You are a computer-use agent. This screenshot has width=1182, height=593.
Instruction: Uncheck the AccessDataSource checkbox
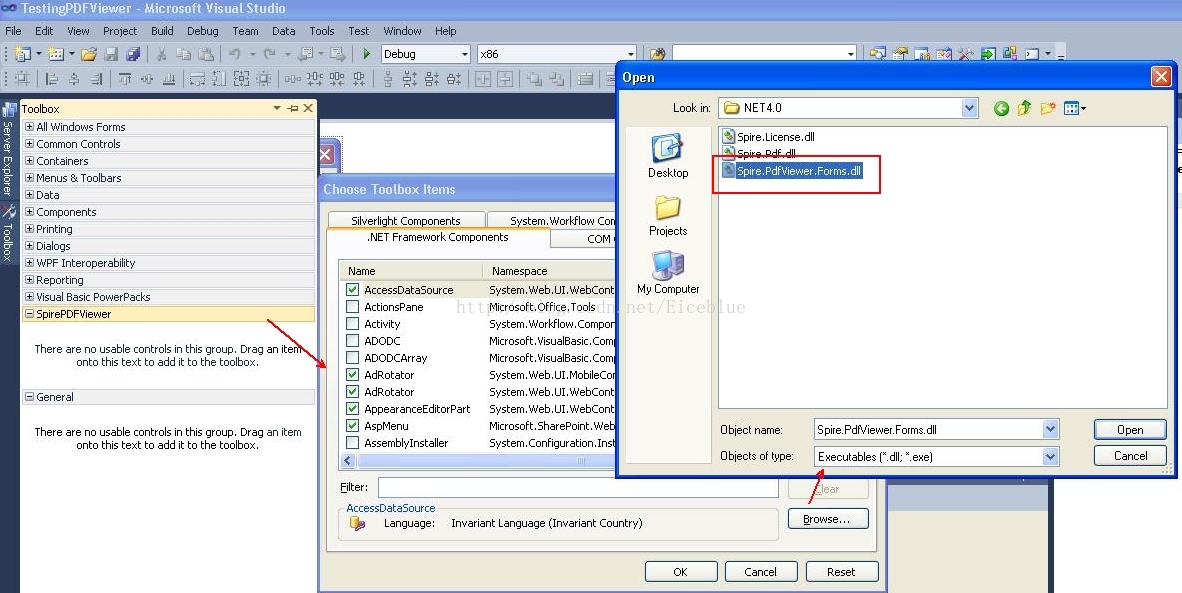[352, 290]
